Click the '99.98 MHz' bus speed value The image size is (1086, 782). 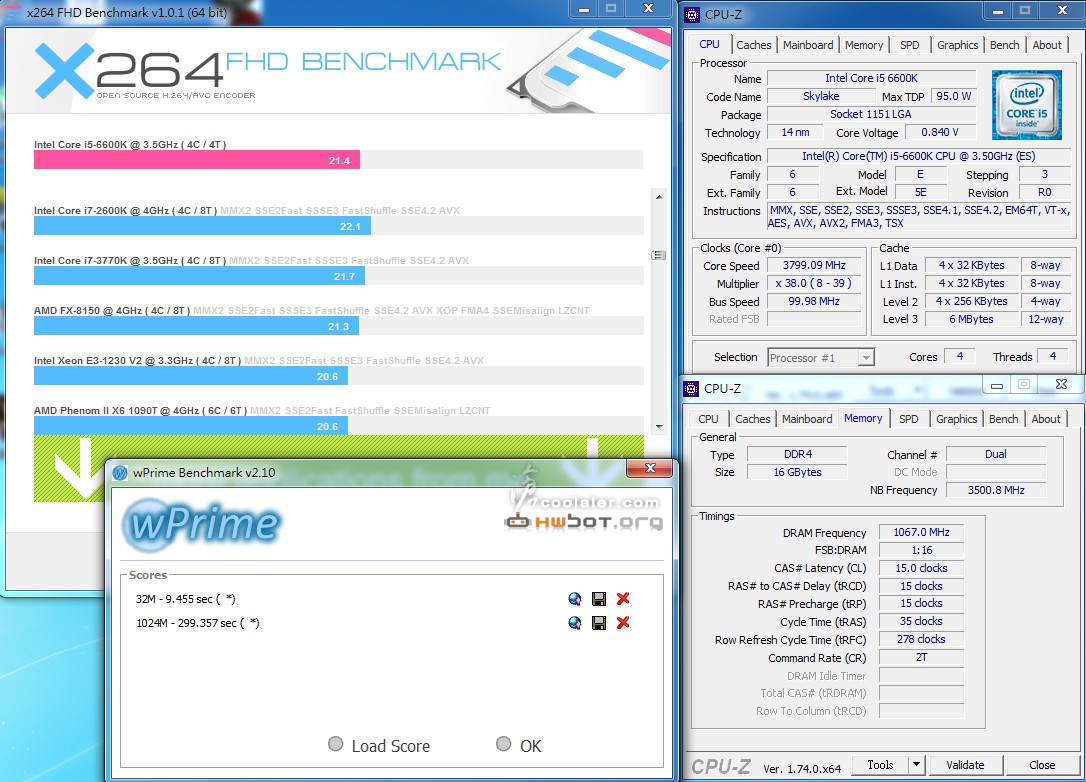pyautogui.click(x=814, y=301)
